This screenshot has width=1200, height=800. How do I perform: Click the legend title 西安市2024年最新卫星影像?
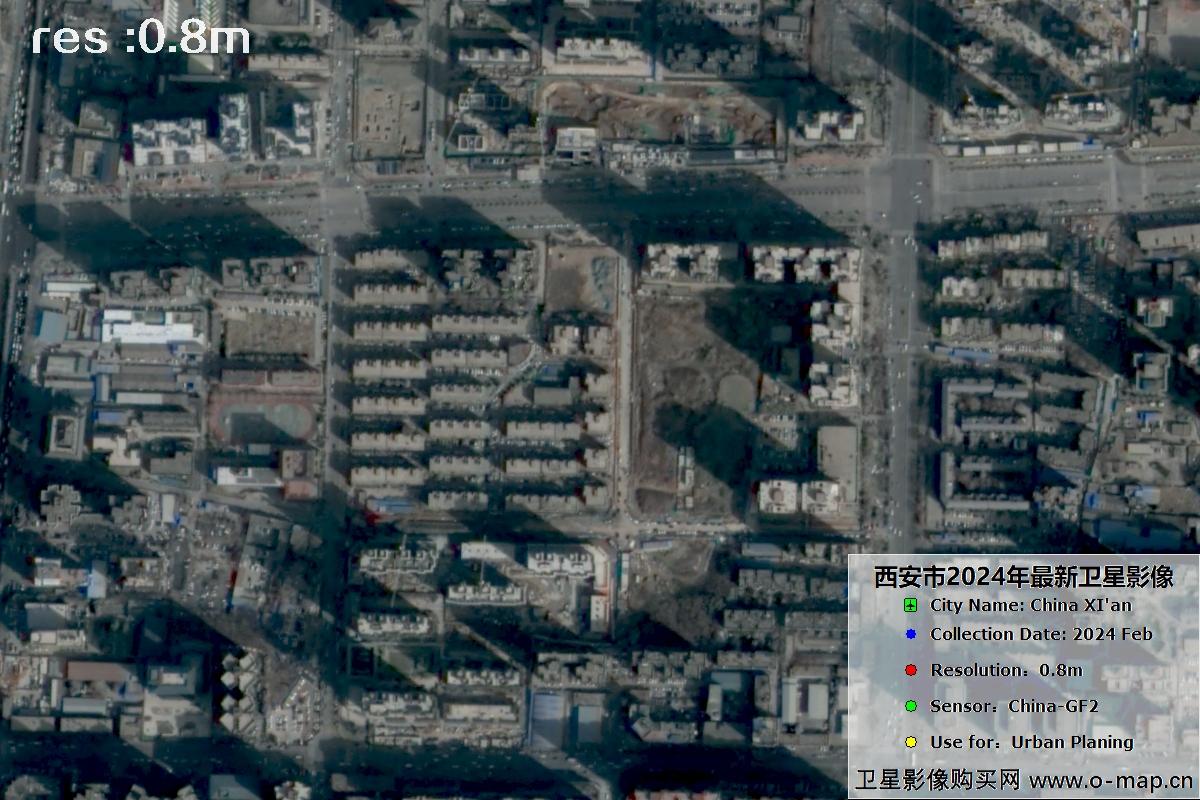pos(1022,577)
